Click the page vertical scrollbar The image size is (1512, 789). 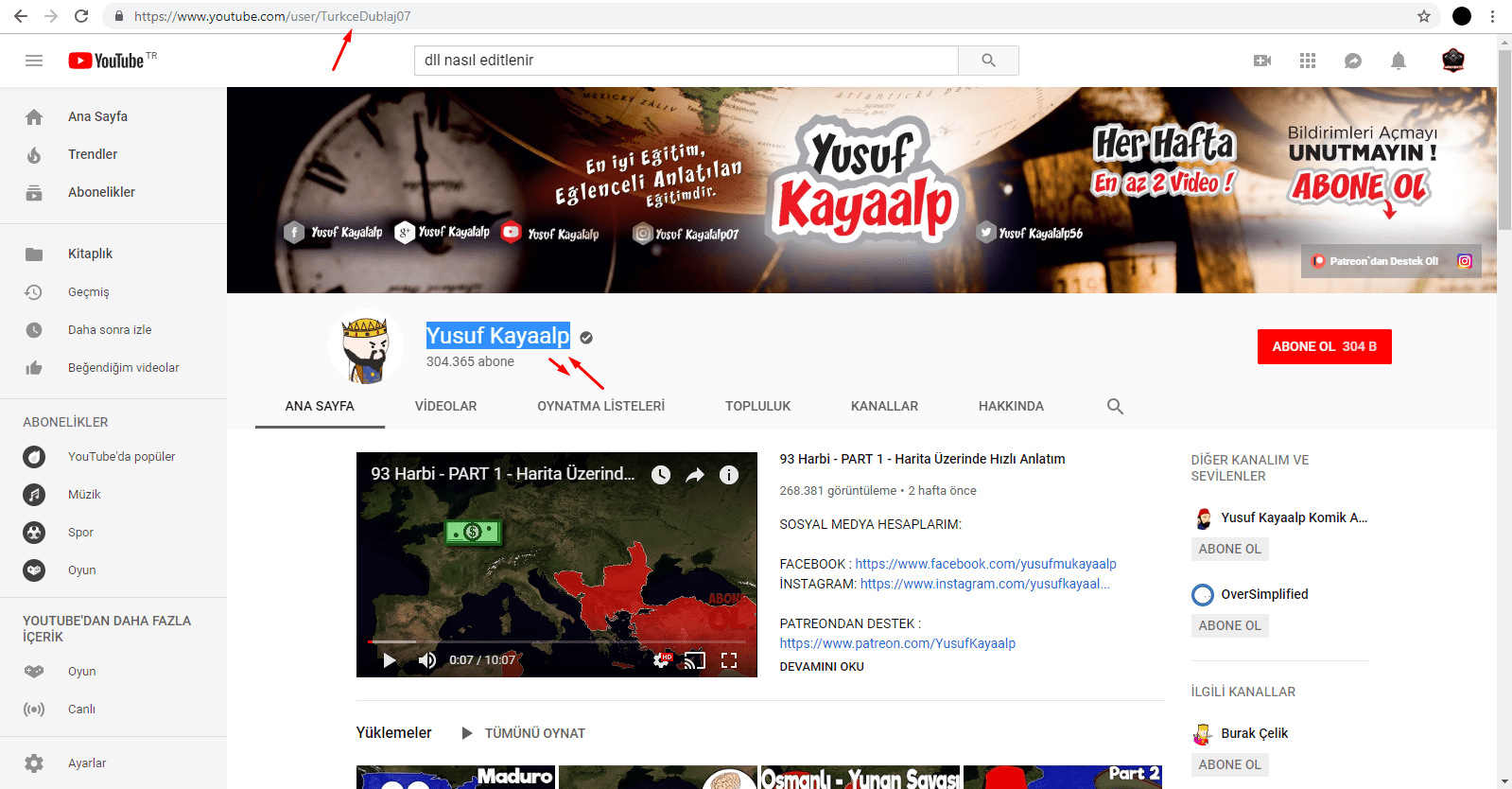1504,139
